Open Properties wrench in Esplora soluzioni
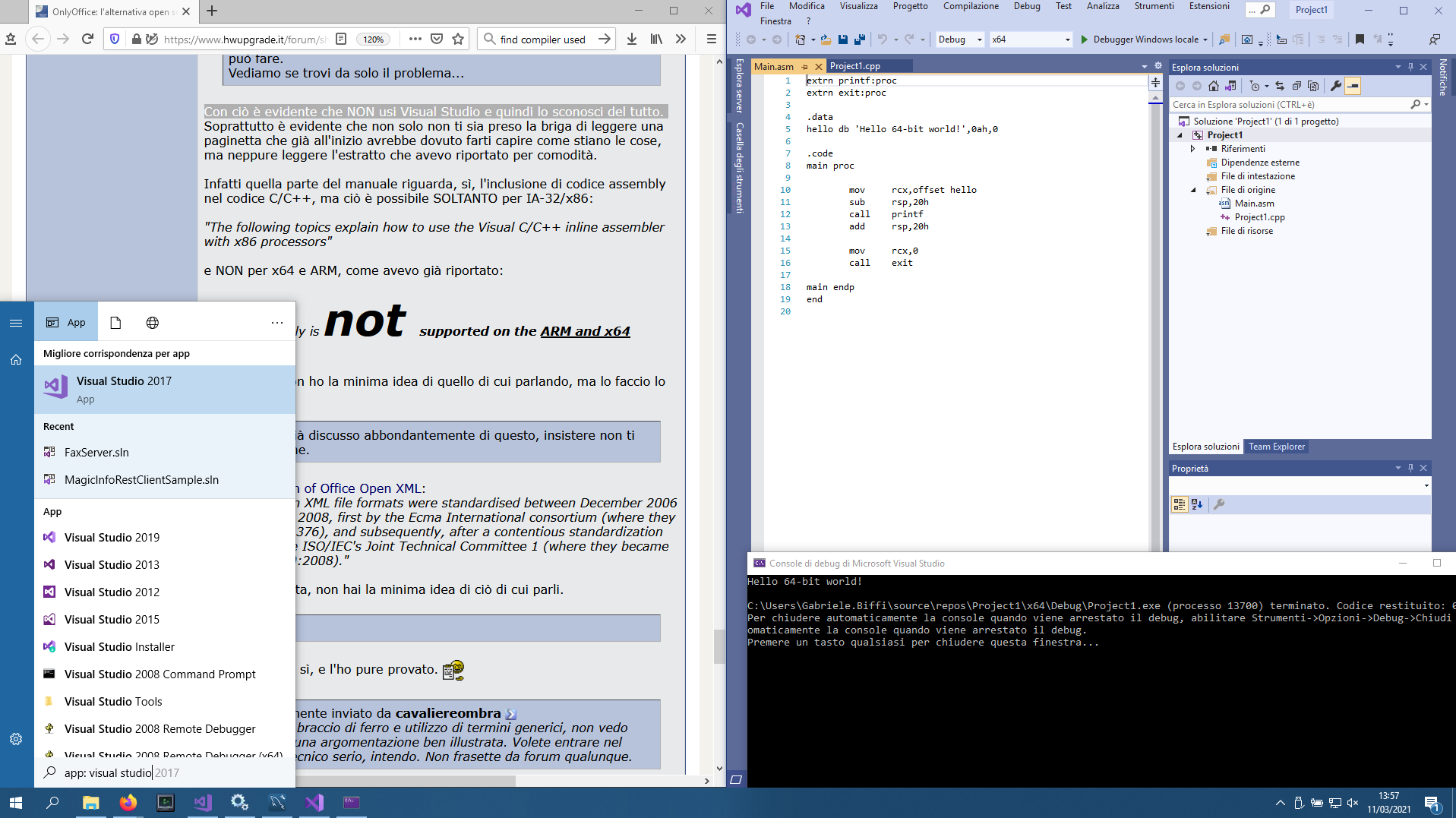This screenshot has width=1456, height=818. click(x=1336, y=86)
